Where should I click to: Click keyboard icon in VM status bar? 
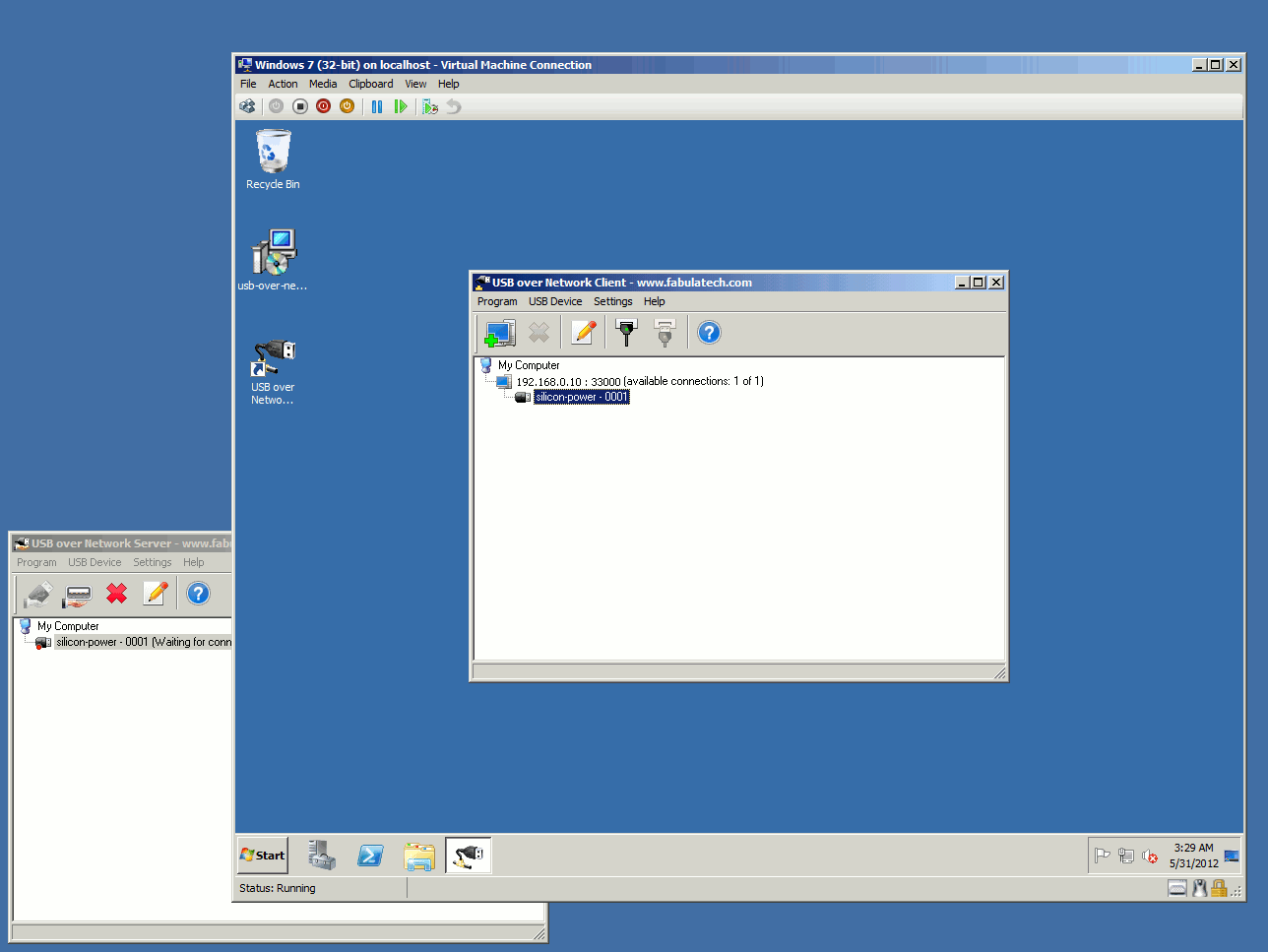[x=1177, y=888]
